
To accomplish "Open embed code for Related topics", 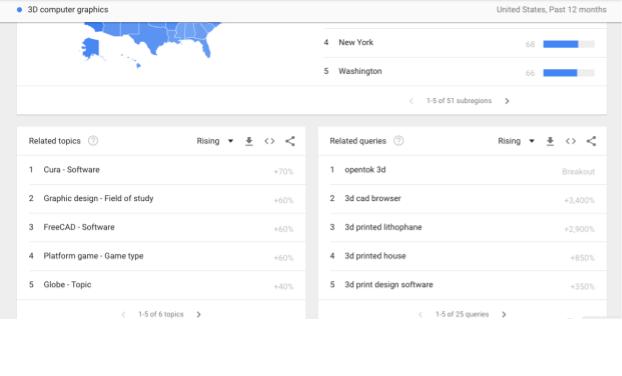I will click(269, 141).
